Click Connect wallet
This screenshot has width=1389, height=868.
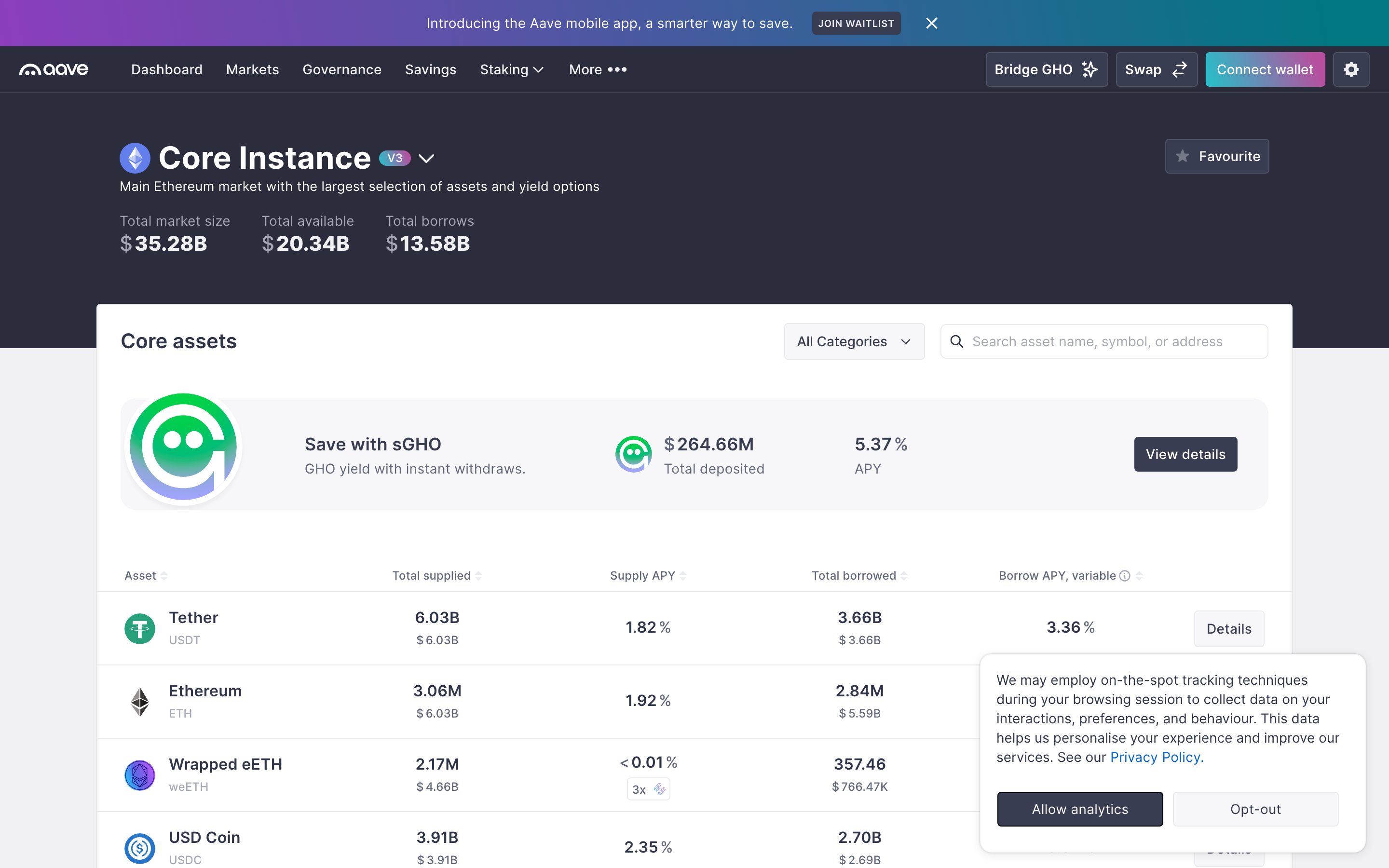pos(1265,69)
